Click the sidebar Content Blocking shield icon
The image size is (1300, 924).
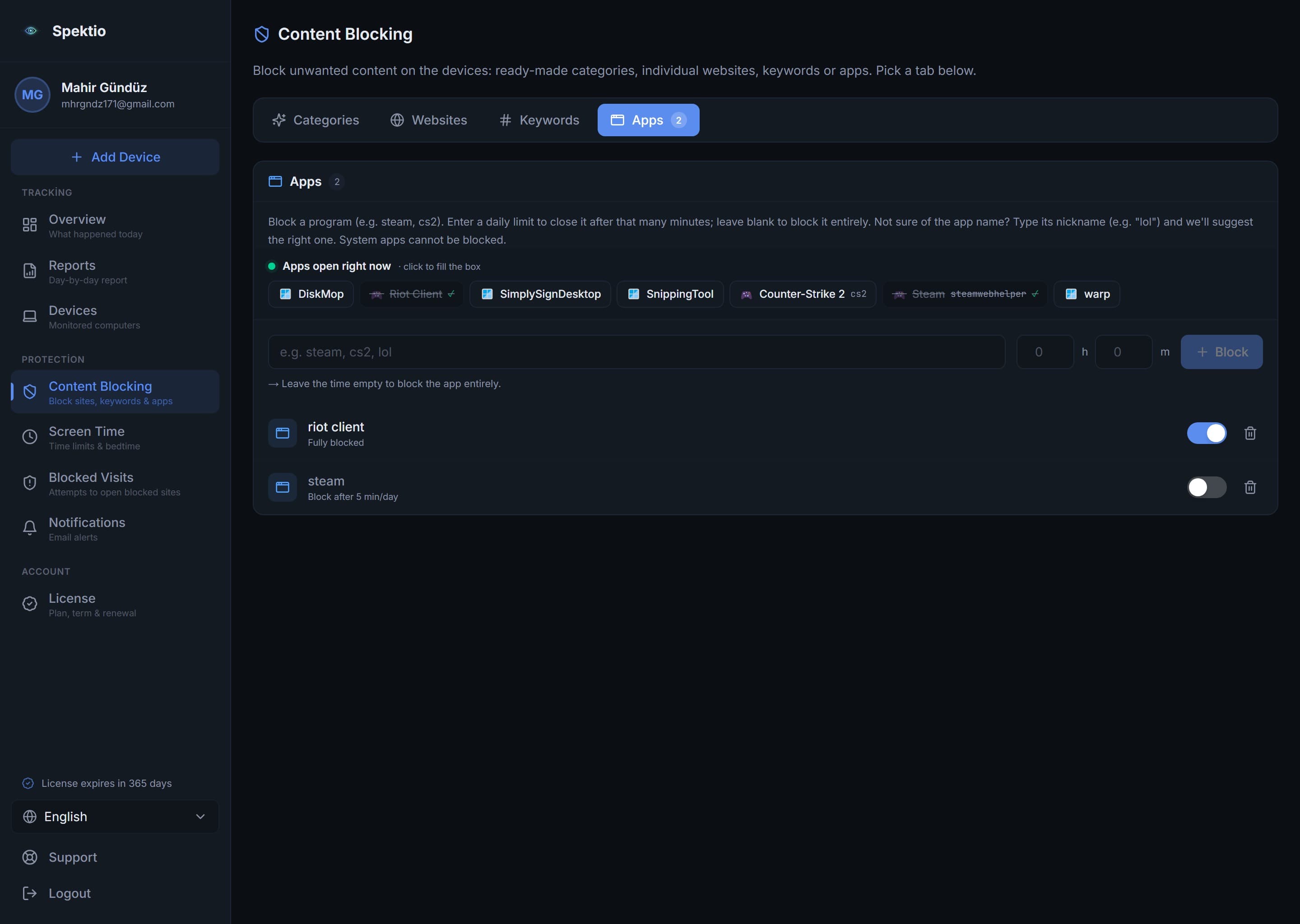click(x=30, y=392)
